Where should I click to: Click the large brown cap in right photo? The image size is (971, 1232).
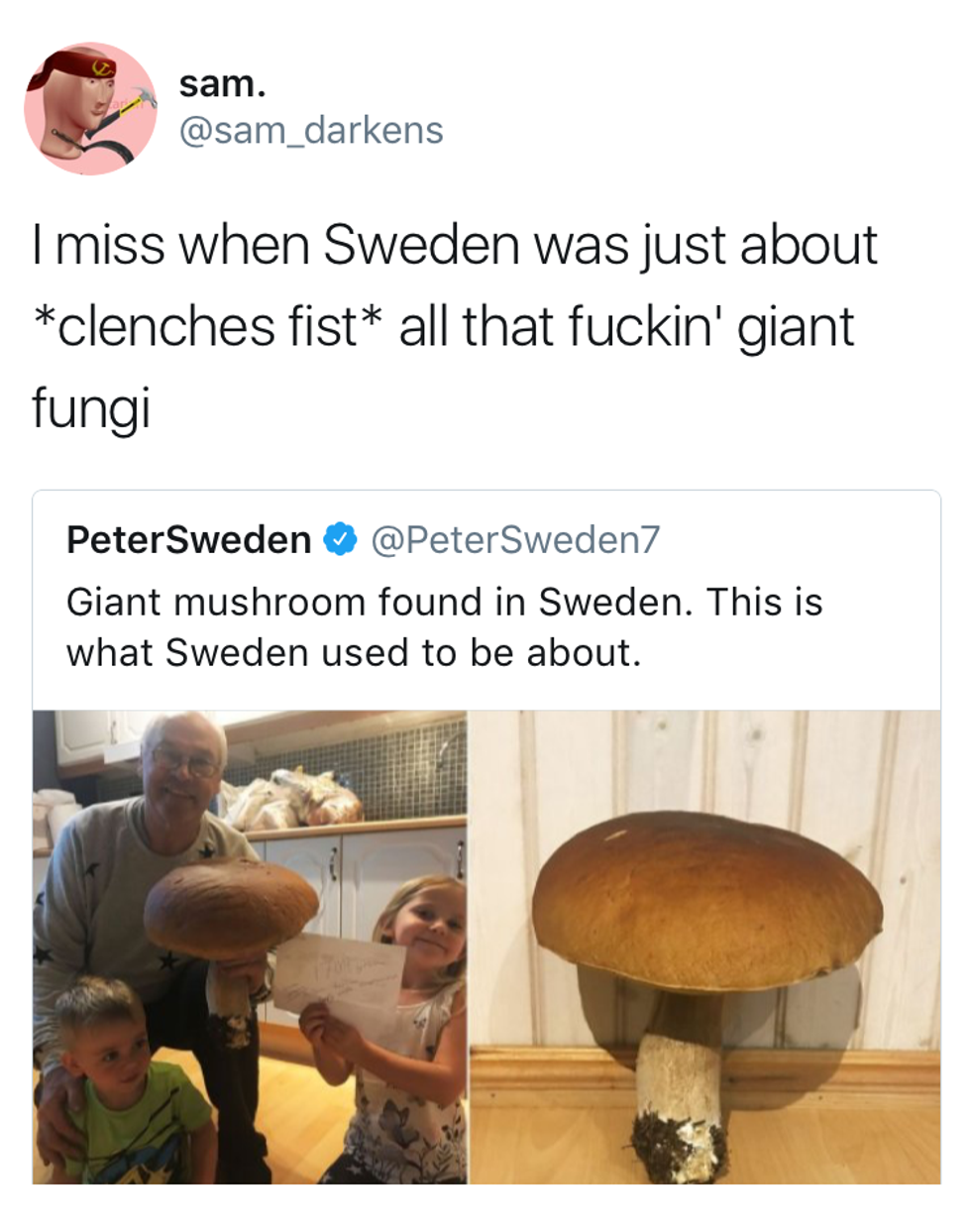(706, 902)
